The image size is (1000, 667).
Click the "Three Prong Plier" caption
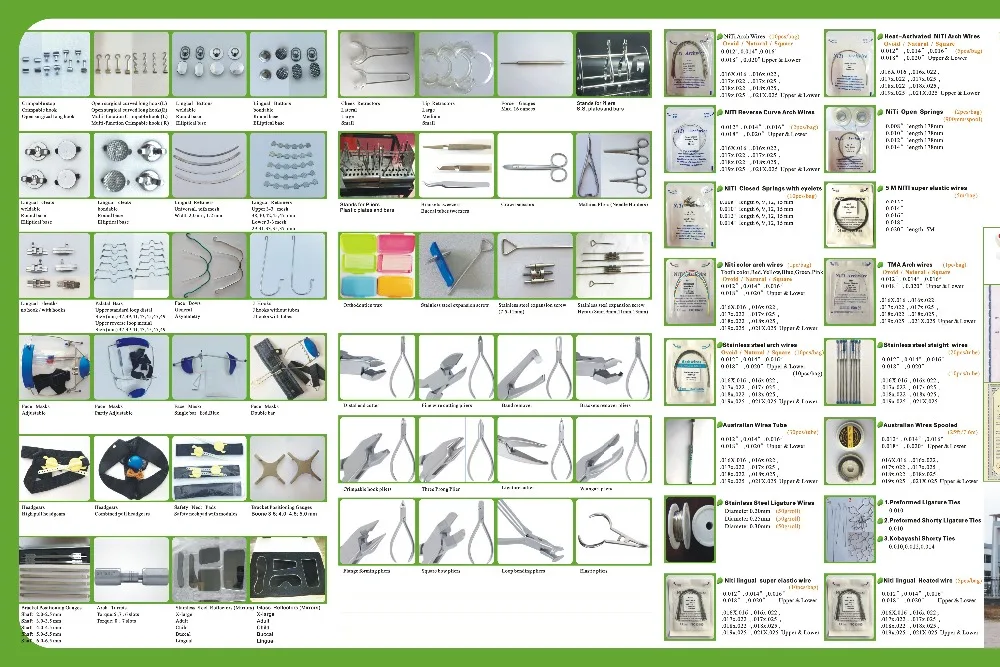pyautogui.click(x=441, y=489)
